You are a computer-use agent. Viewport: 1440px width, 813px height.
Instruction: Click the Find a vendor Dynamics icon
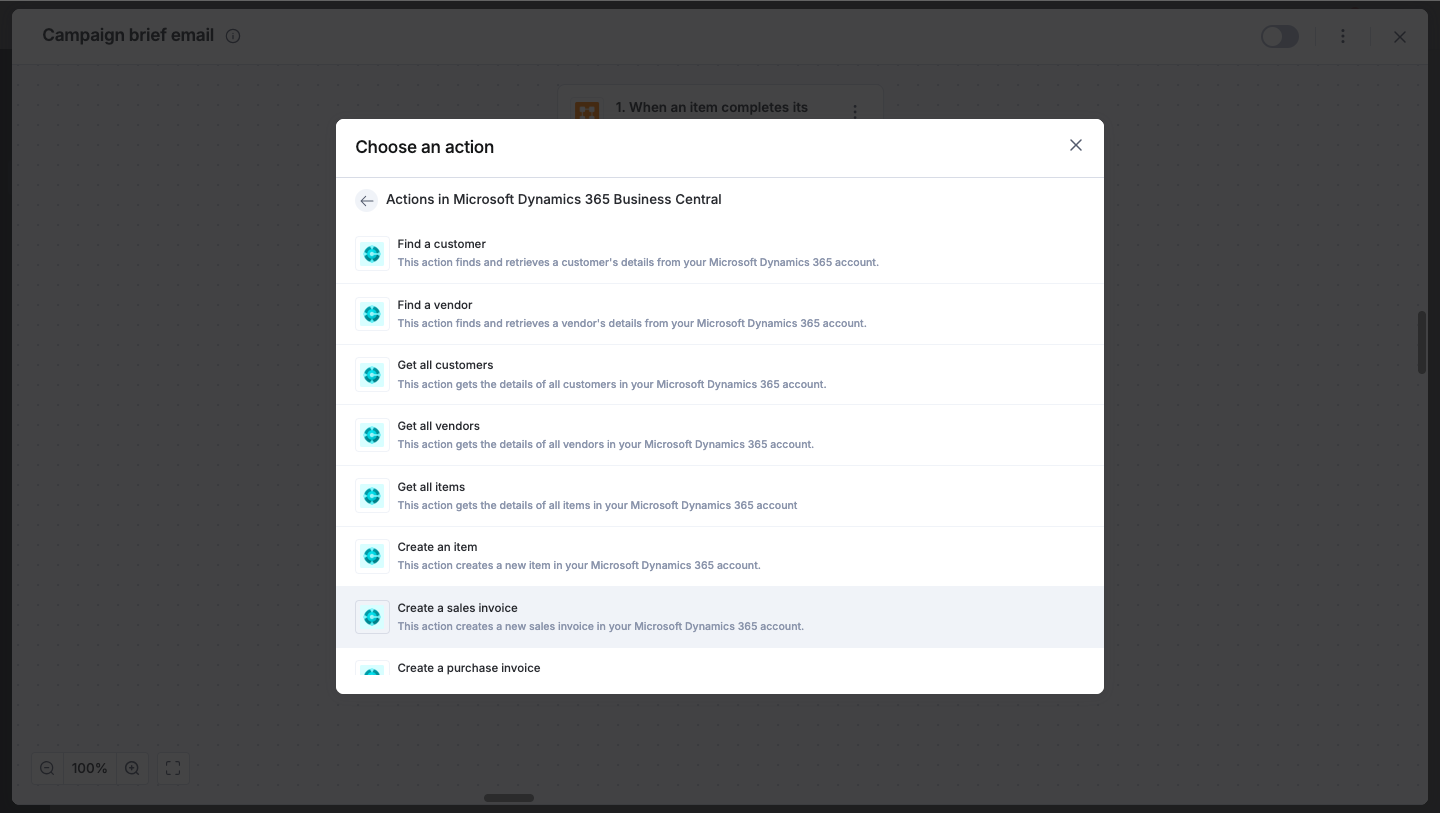coord(372,314)
